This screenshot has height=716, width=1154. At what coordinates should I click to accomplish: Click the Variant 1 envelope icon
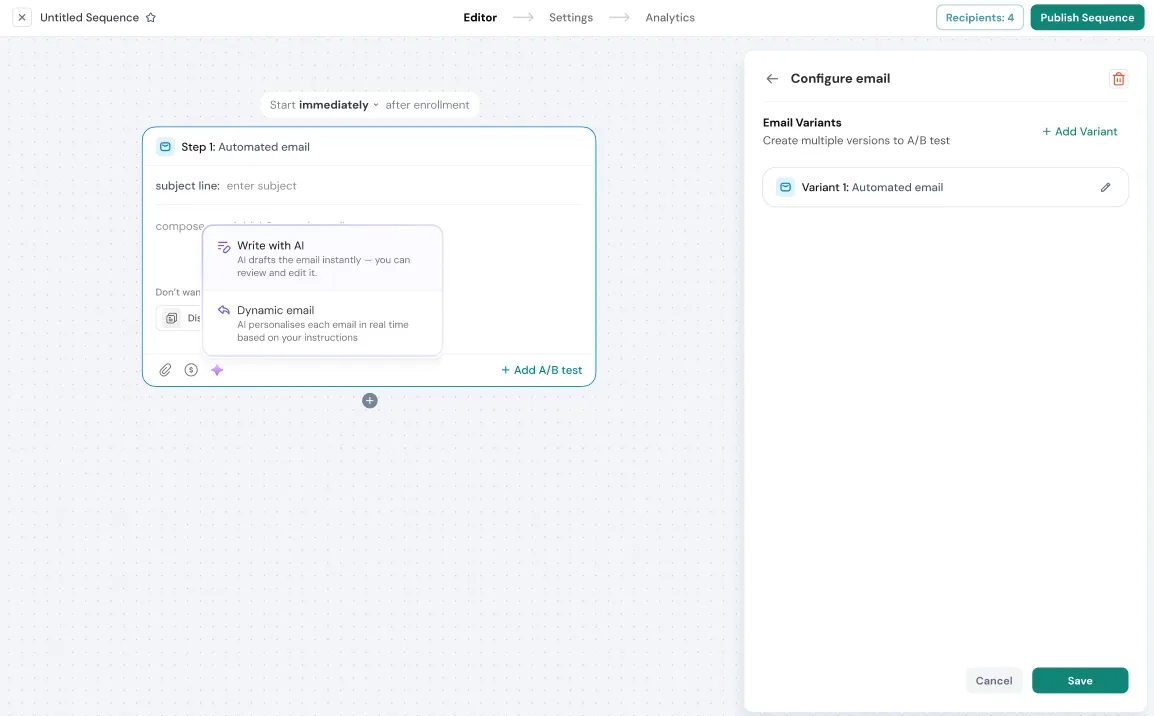click(x=785, y=187)
